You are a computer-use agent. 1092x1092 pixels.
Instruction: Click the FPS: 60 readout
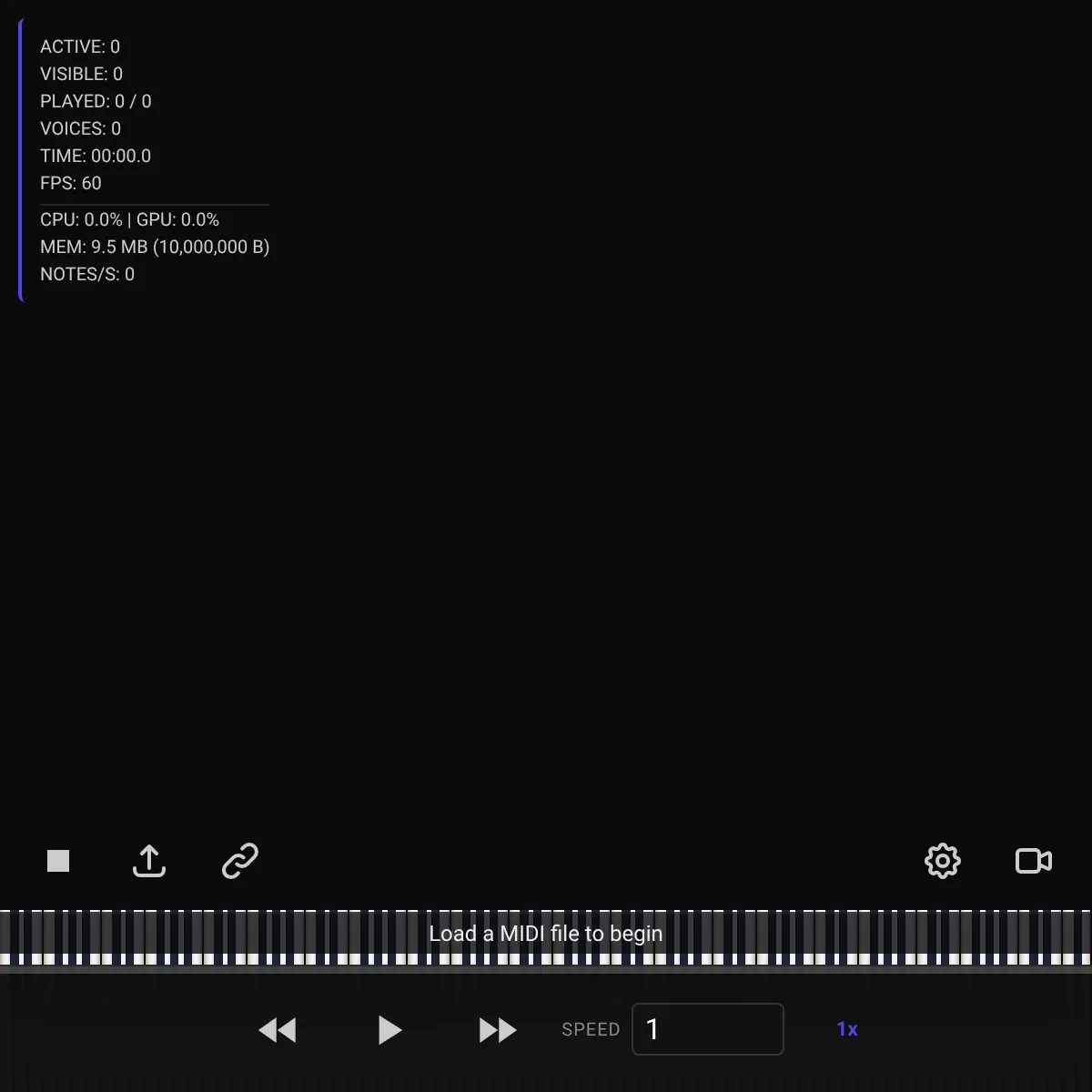(x=71, y=183)
